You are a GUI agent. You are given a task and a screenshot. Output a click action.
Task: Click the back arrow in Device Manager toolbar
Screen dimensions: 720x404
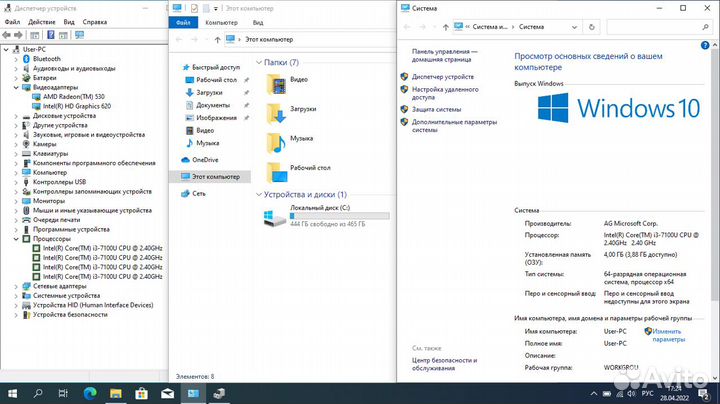coord(6,35)
